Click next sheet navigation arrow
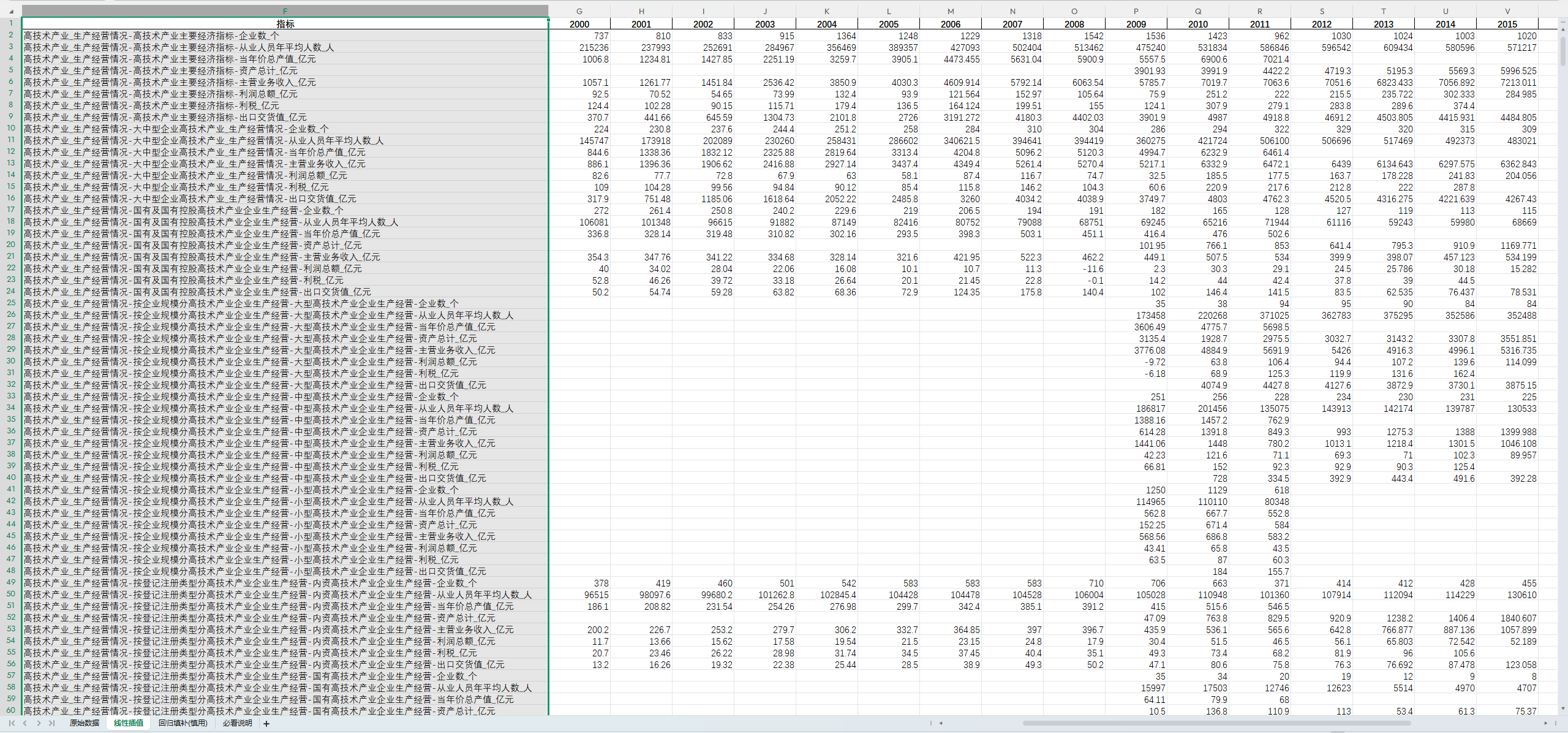This screenshot has width=1568, height=733. pos(39,723)
